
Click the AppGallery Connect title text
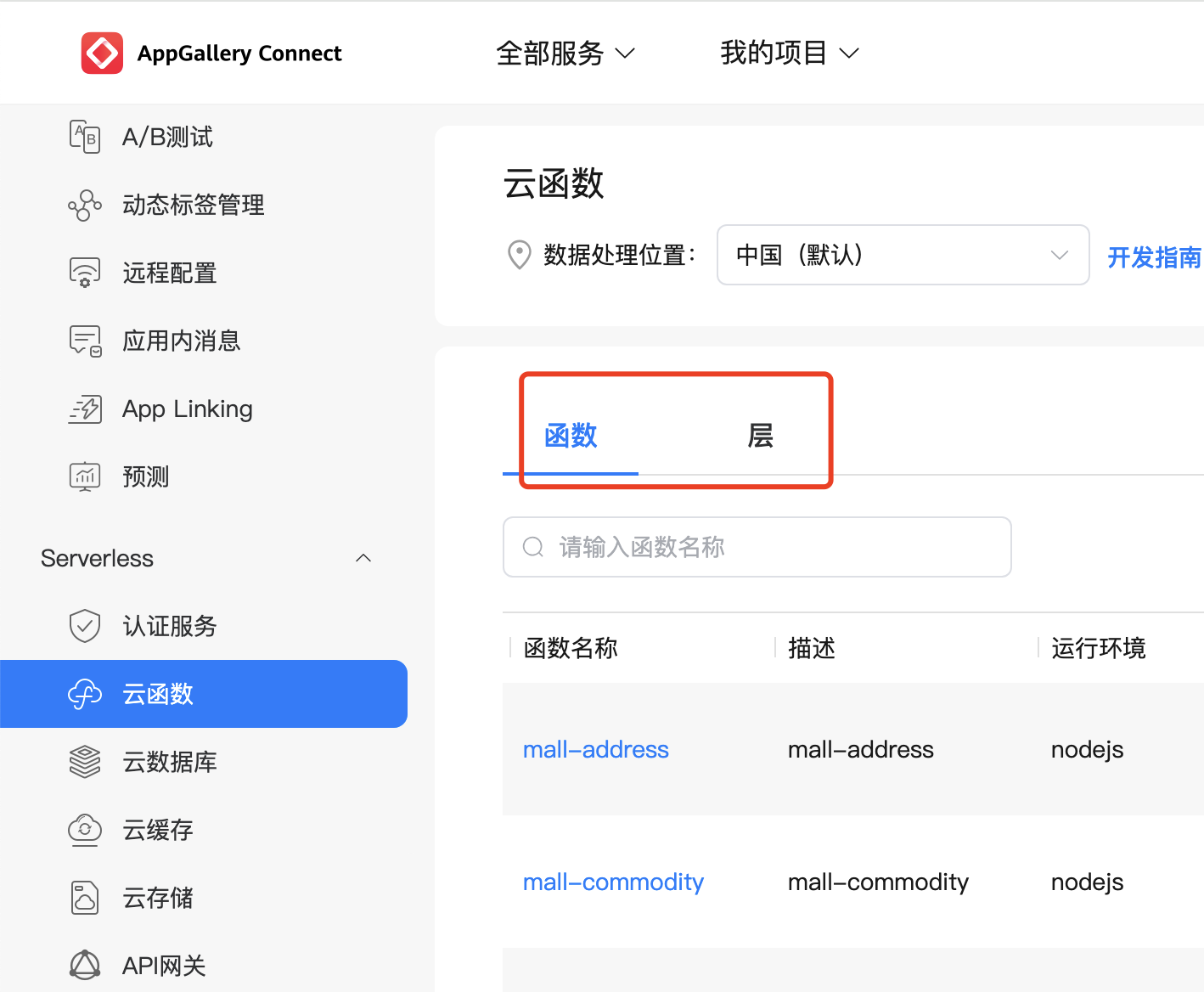[239, 54]
